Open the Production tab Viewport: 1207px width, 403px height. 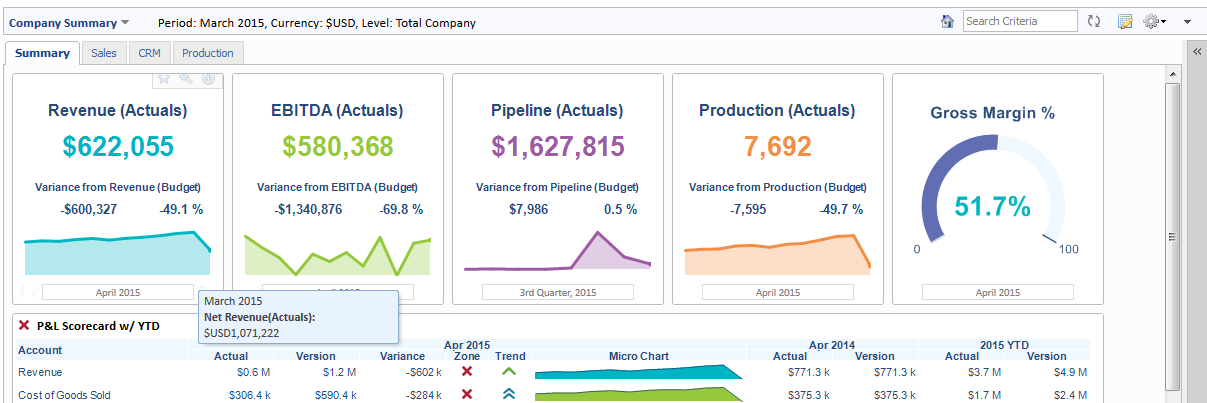(x=208, y=53)
